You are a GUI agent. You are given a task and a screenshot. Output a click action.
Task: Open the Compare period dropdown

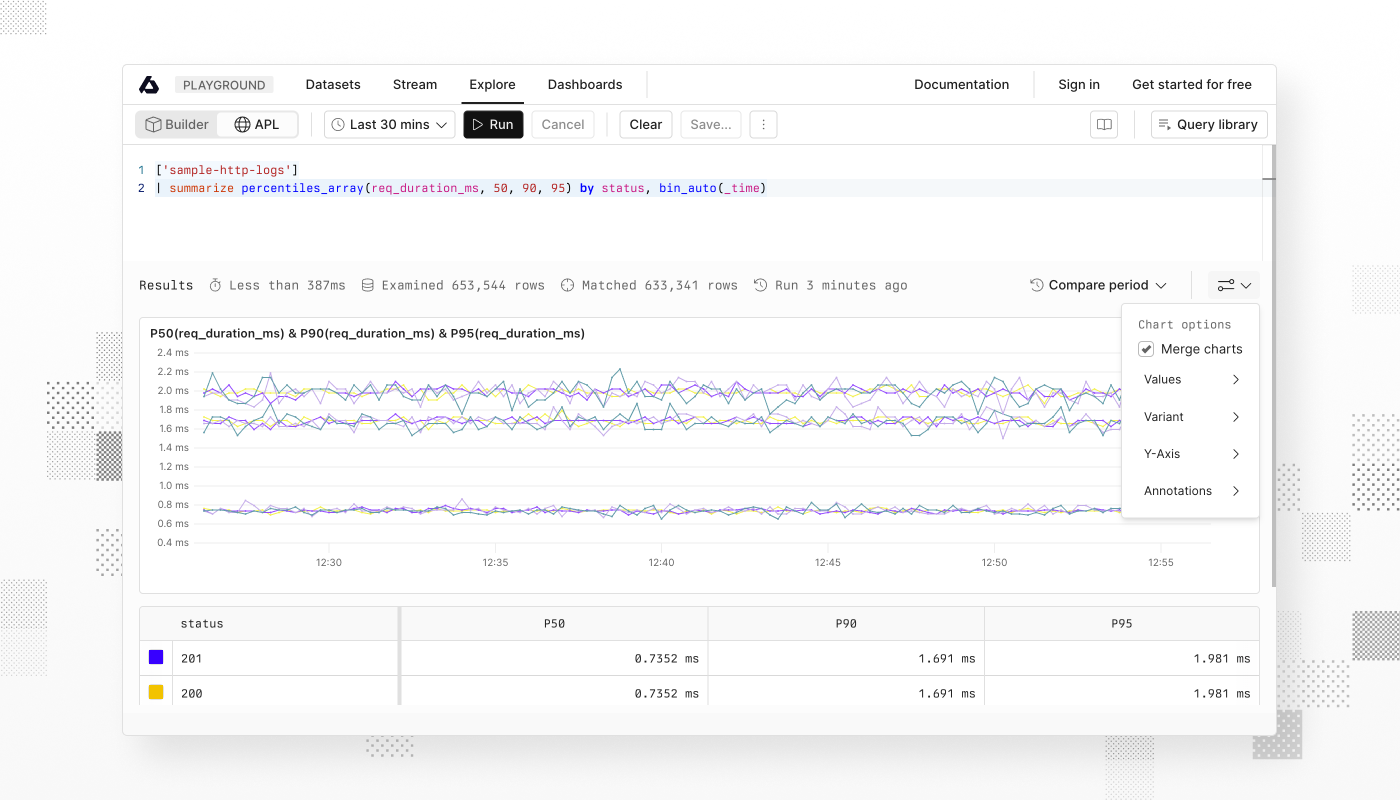tap(1098, 285)
